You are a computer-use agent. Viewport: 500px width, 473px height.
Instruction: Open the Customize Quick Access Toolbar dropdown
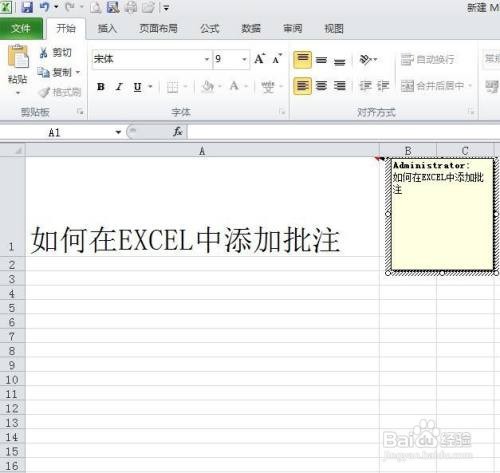(166, 7)
